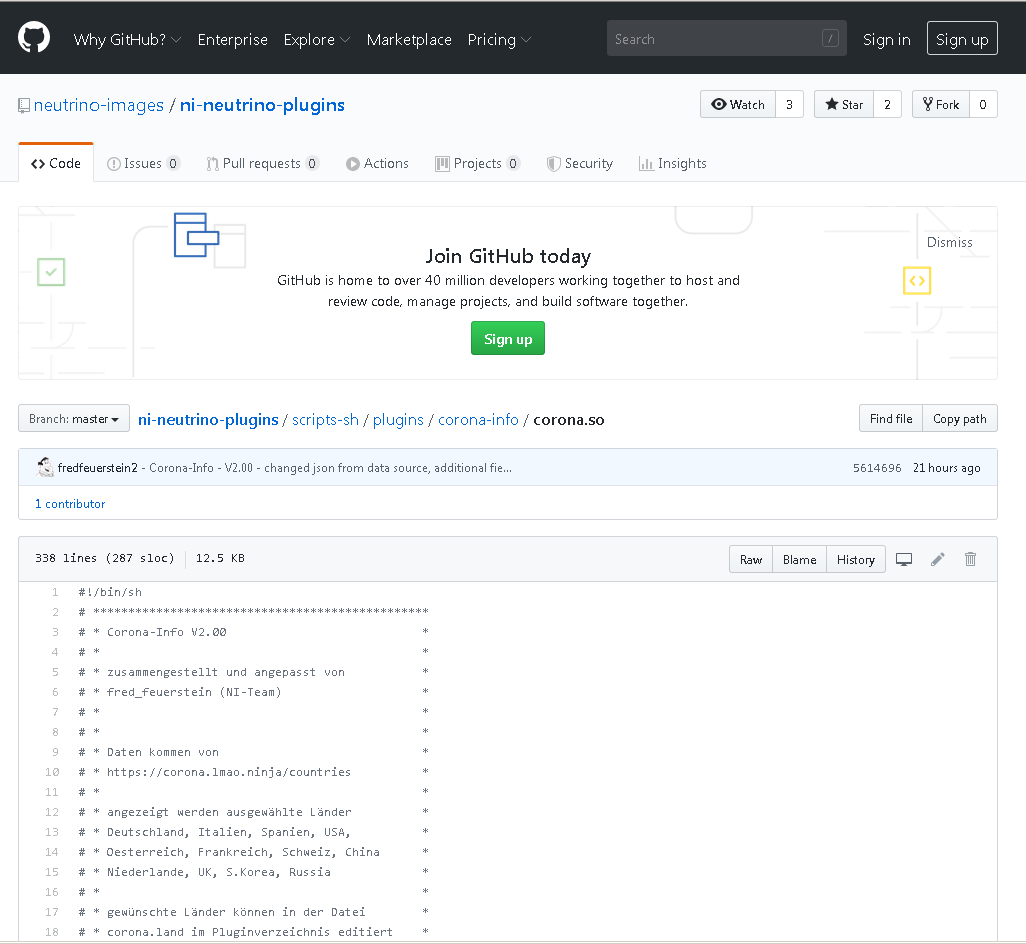Click the GitHub search field
The height and width of the screenshot is (944, 1026).
click(x=715, y=39)
